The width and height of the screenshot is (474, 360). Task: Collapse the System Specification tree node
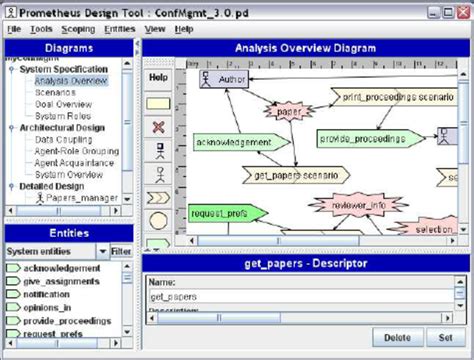click(x=12, y=69)
